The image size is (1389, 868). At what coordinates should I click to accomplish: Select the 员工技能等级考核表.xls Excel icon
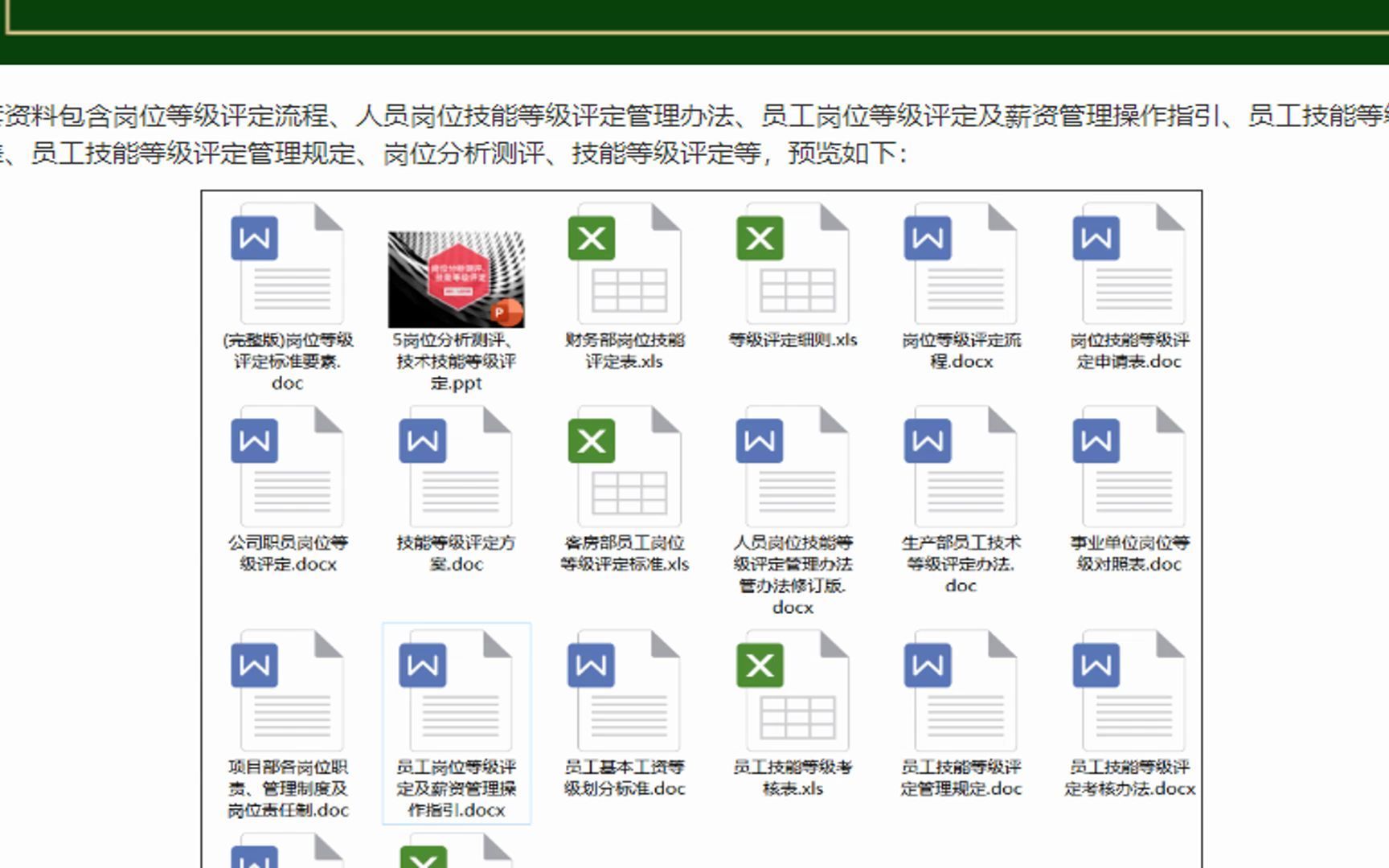tap(793, 691)
